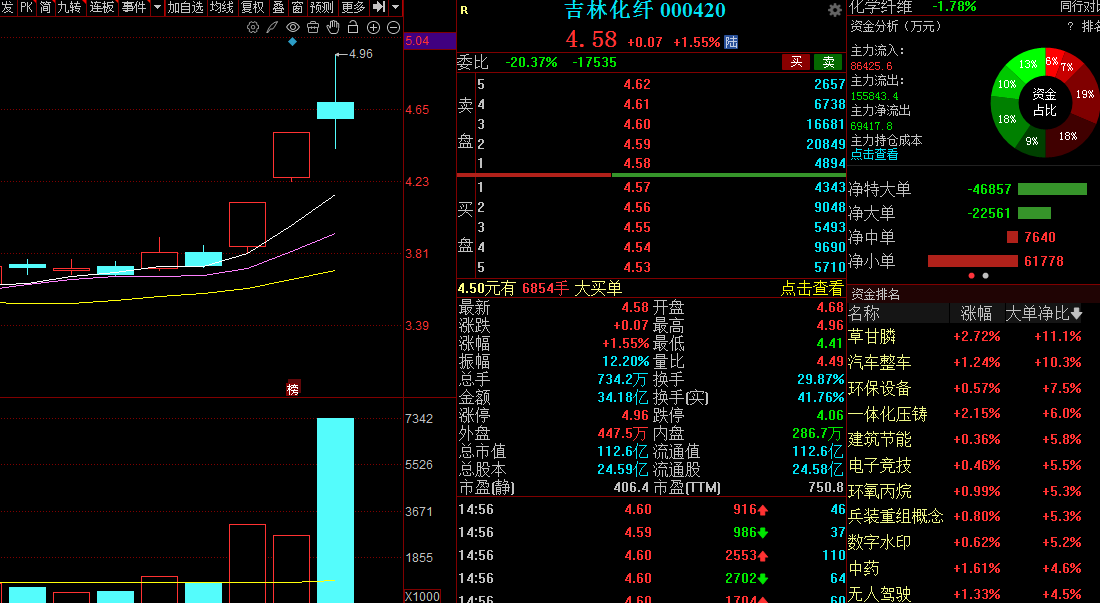The width and height of the screenshot is (1100, 603).
Task: Click the 名称 column header
Action: coord(864,313)
